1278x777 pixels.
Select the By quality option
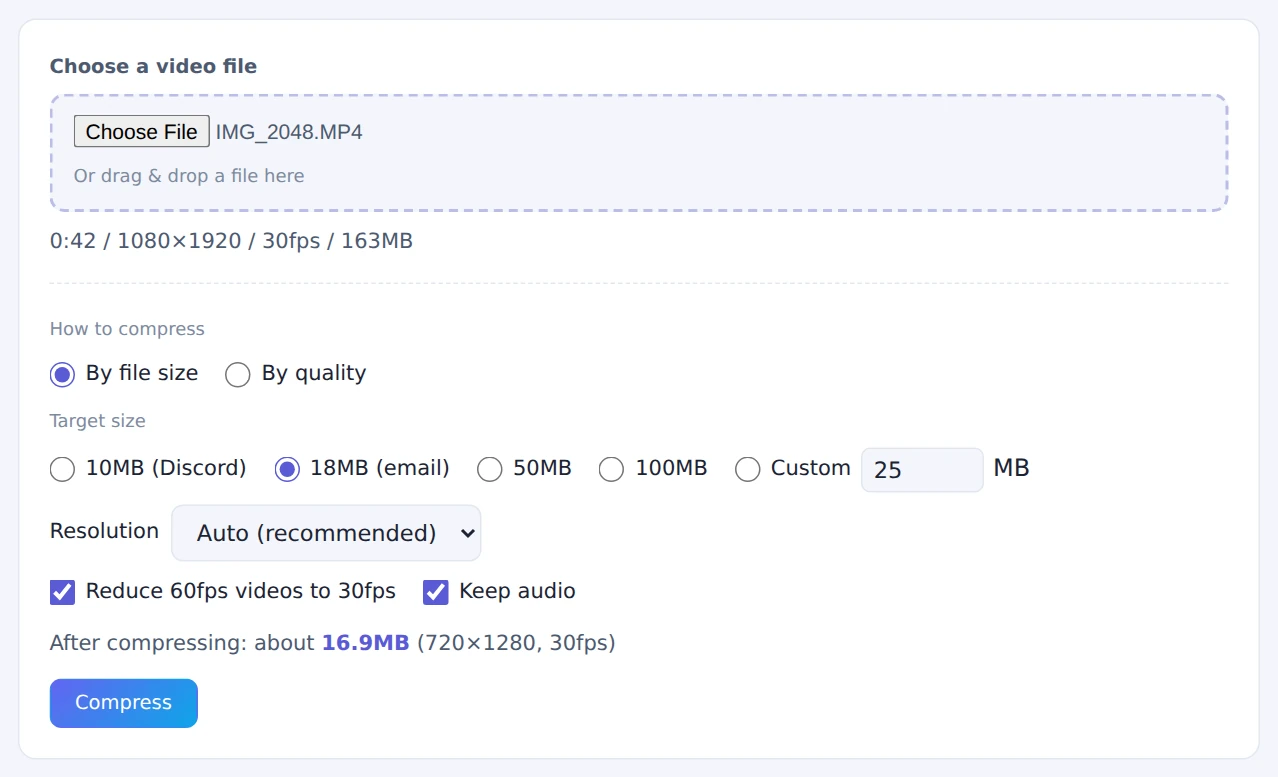click(238, 375)
